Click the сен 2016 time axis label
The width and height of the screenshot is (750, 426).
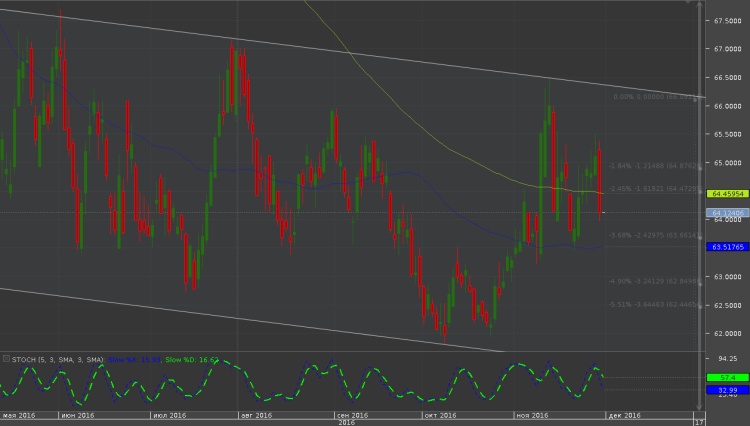pos(353,415)
